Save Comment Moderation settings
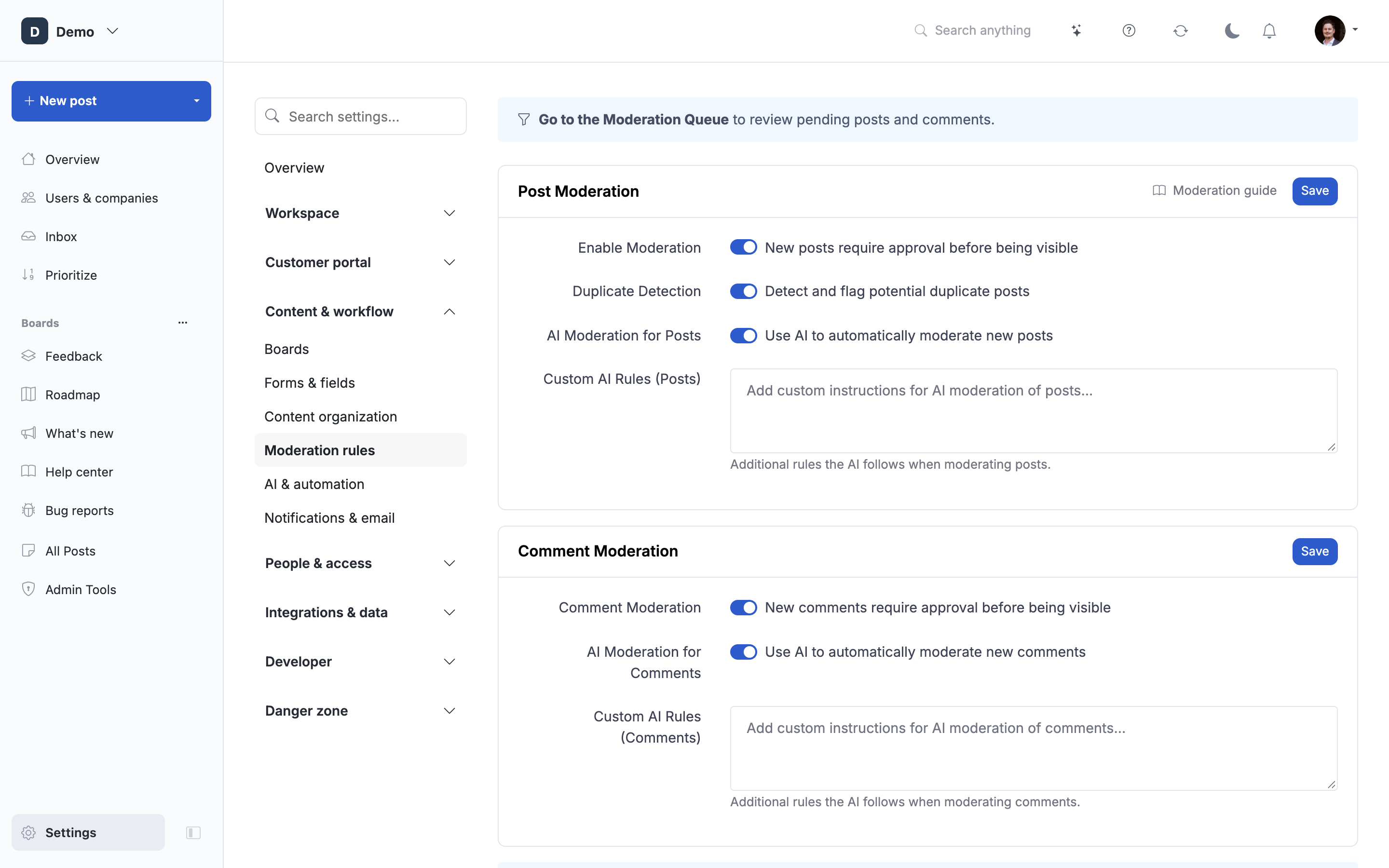The width and height of the screenshot is (1389, 868). tap(1314, 551)
